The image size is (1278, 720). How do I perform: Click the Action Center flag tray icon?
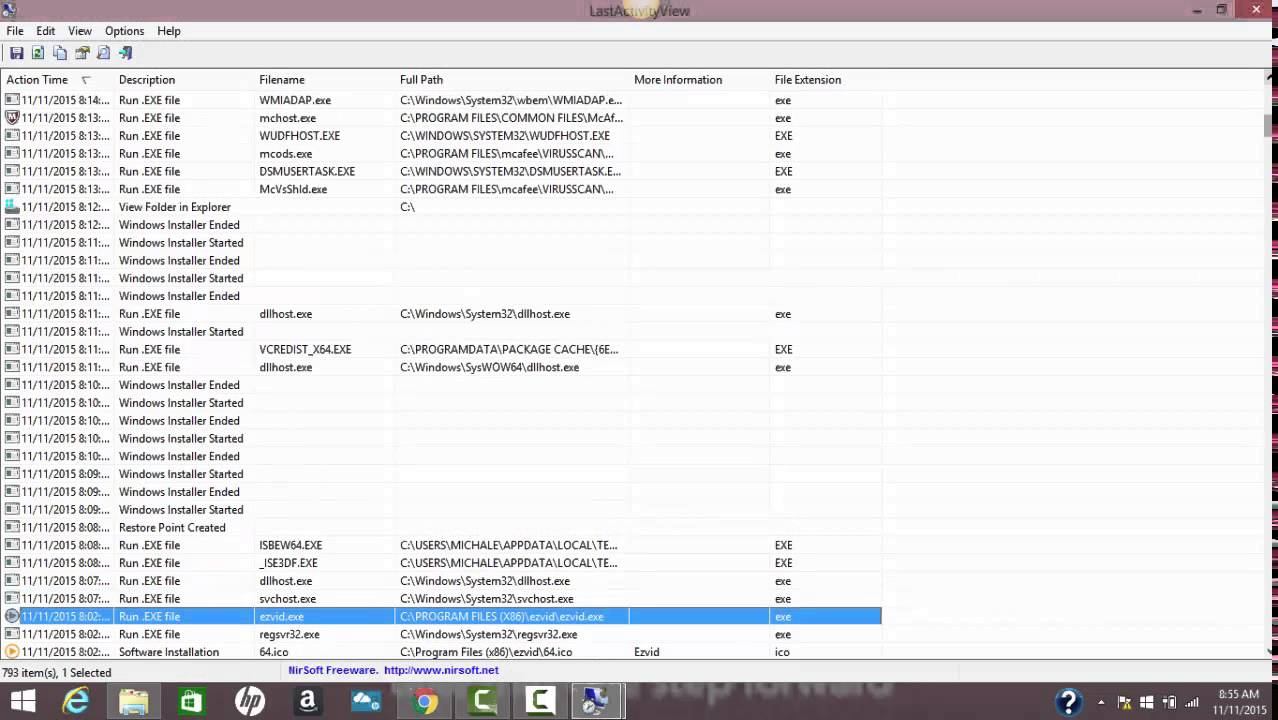pos(1124,702)
